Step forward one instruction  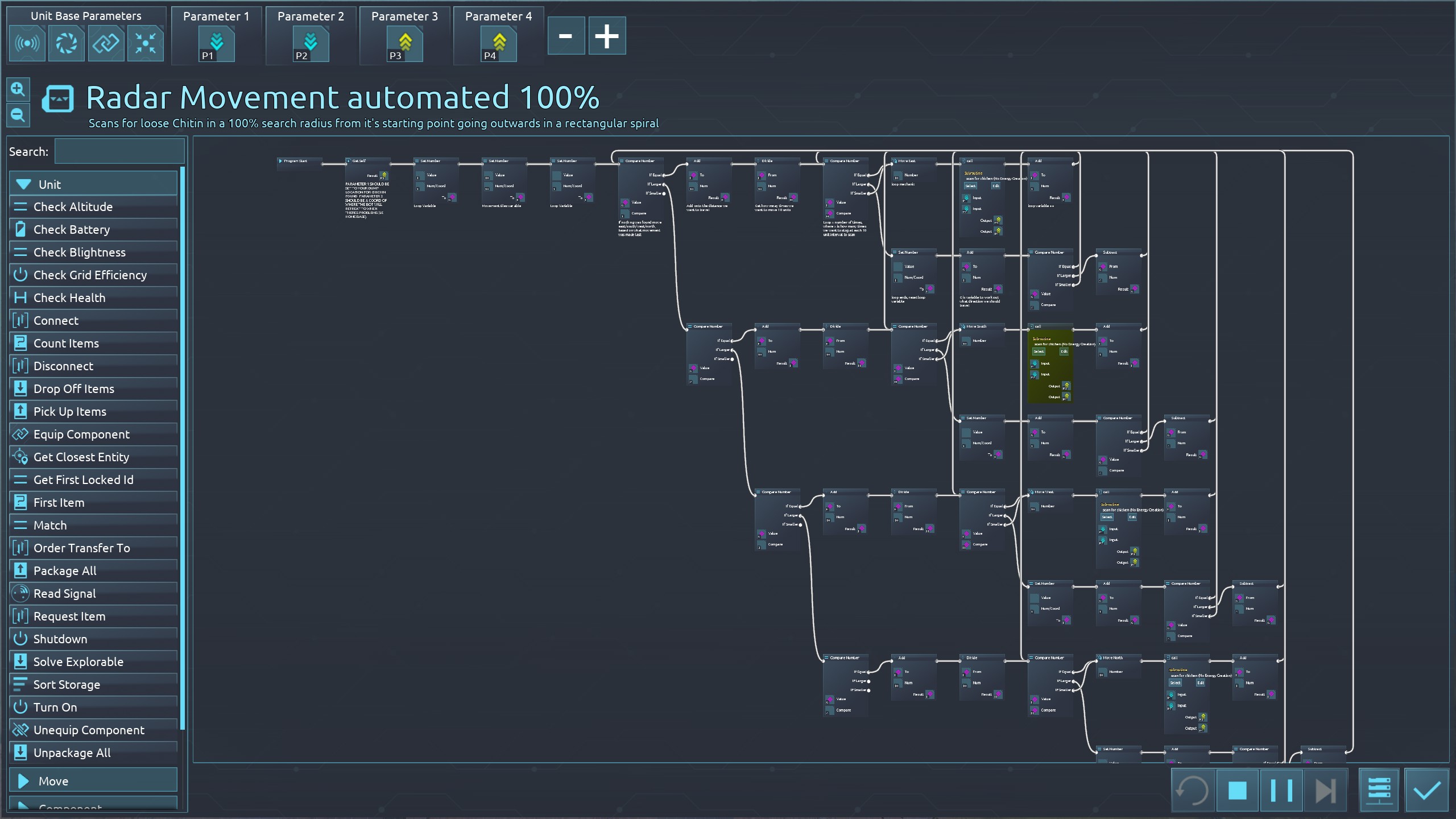pyautogui.click(x=1325, y=790)
